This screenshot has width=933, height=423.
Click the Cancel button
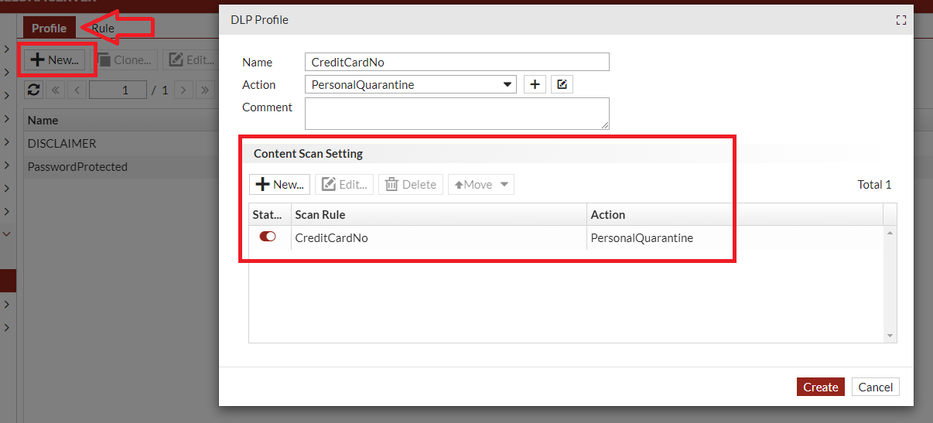pyautogui.click(x=875, y=387)
